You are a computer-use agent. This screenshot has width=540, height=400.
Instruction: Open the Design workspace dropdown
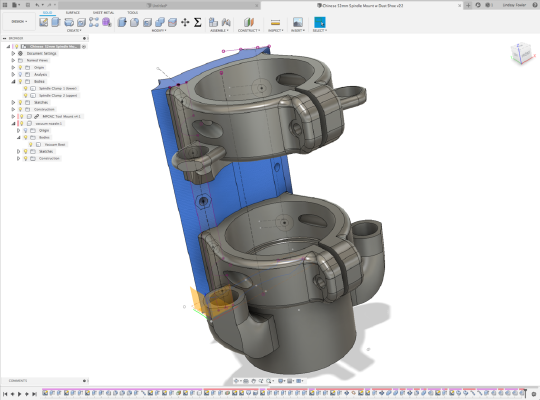19,22
